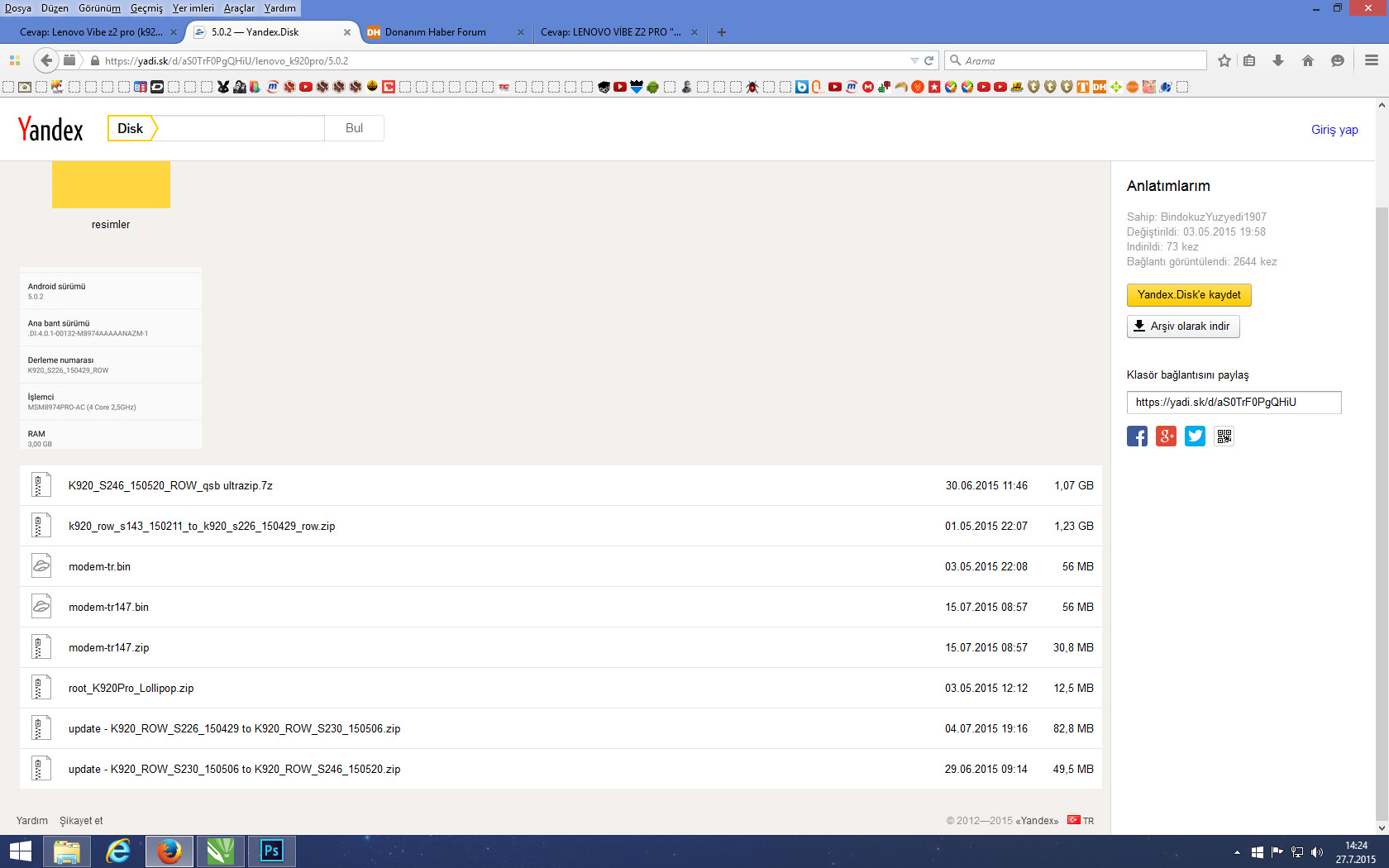The width and height of the screenshot is (1389, 868).
Task: Launch Internet Explorer from the taskbar
Action: click(118, 851)
